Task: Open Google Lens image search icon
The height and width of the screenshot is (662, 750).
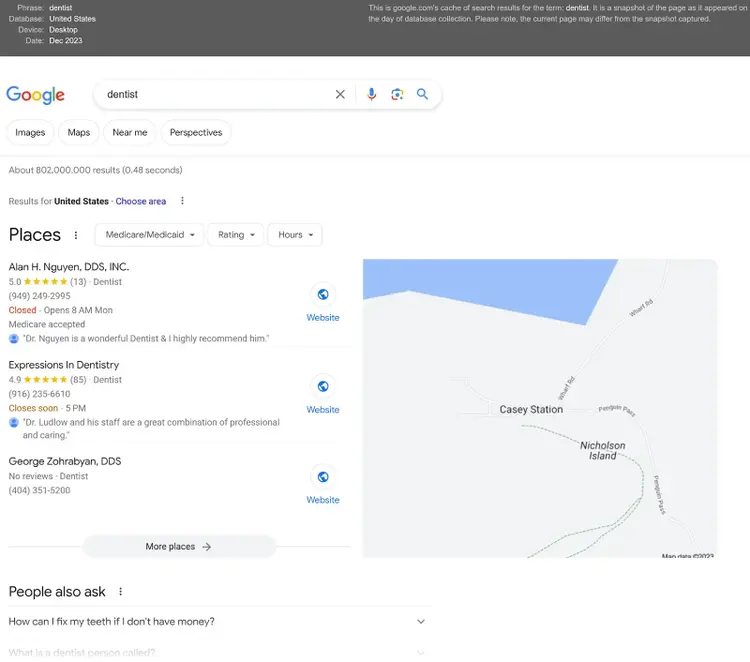Action: click(397, 94)
